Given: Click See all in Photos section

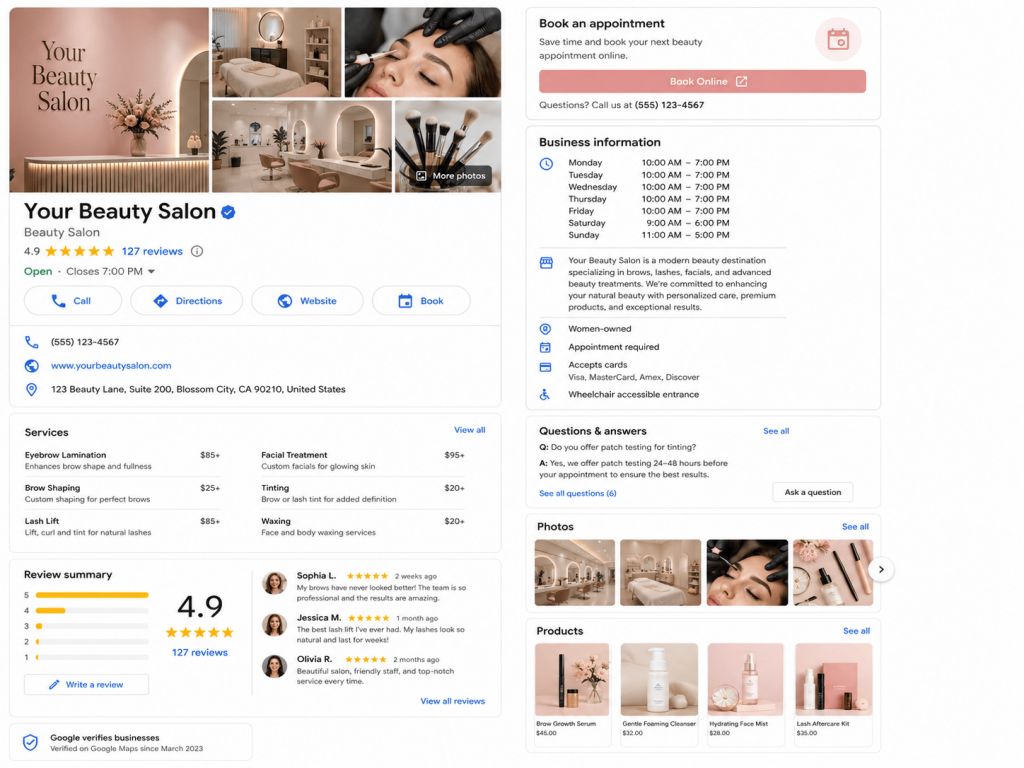Looking at the screenshot, I should click(x=855, y=527).
